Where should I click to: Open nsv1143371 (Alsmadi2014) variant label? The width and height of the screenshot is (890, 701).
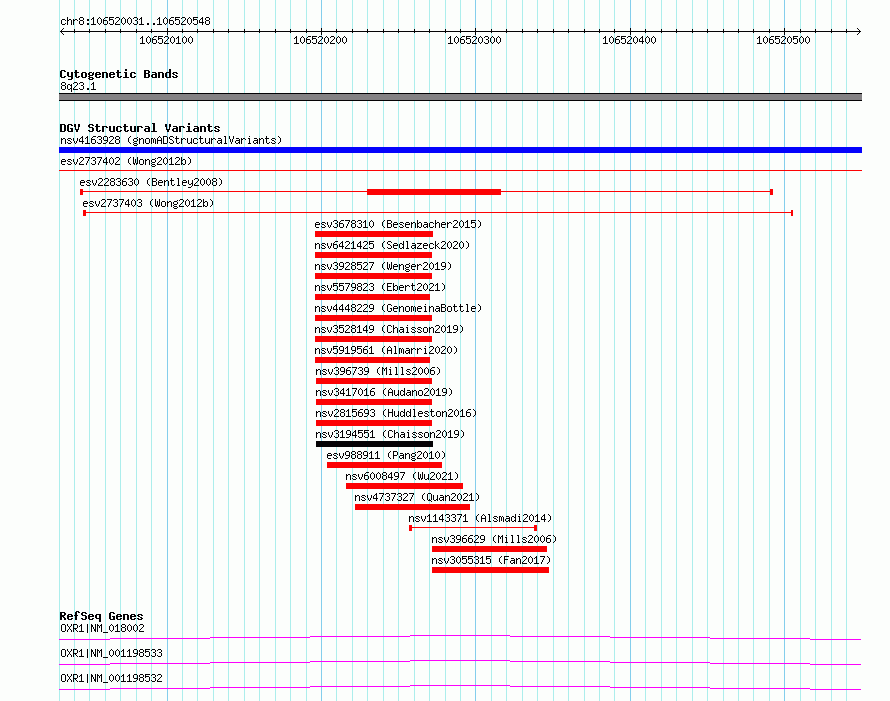(480, 518)
